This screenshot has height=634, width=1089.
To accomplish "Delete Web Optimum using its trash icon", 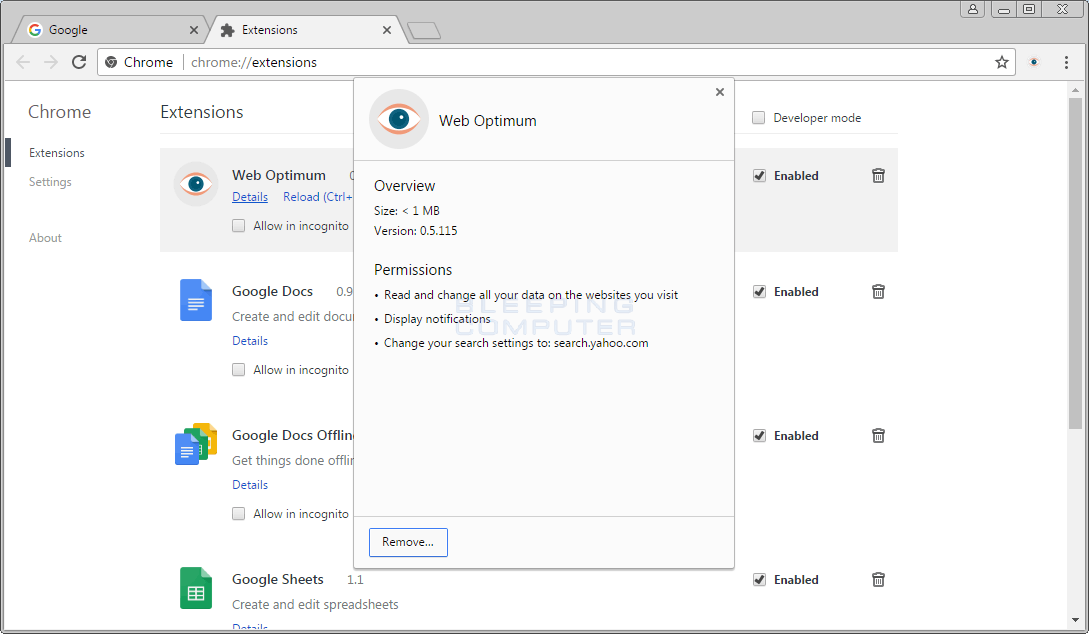I will [878, 176].
